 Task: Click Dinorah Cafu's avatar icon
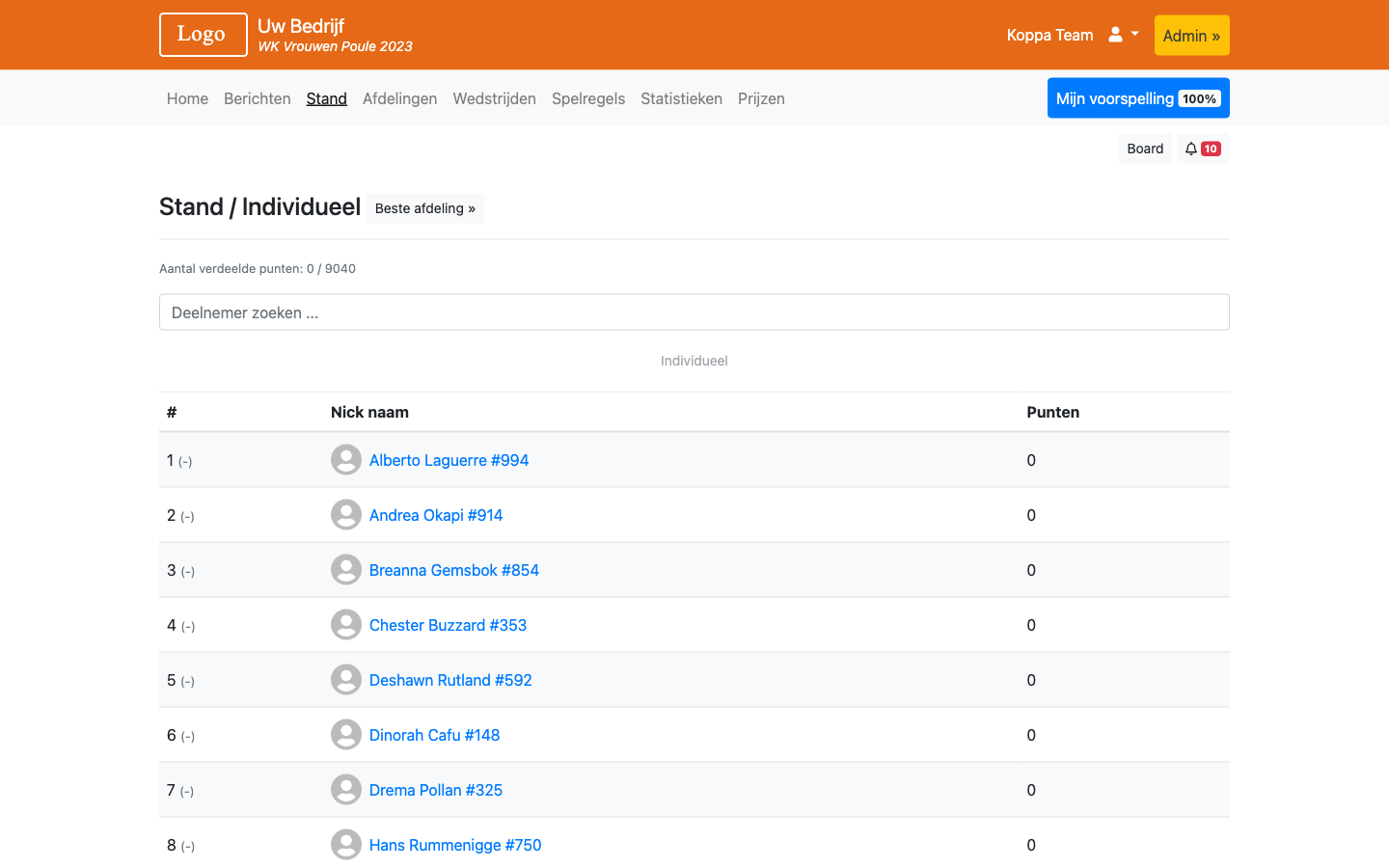346,735
